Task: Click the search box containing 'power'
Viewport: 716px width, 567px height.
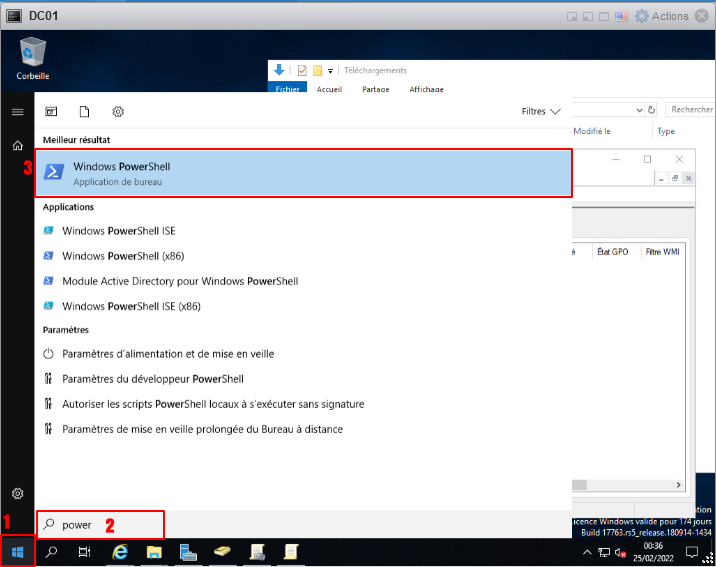Action: coord(100,524)
